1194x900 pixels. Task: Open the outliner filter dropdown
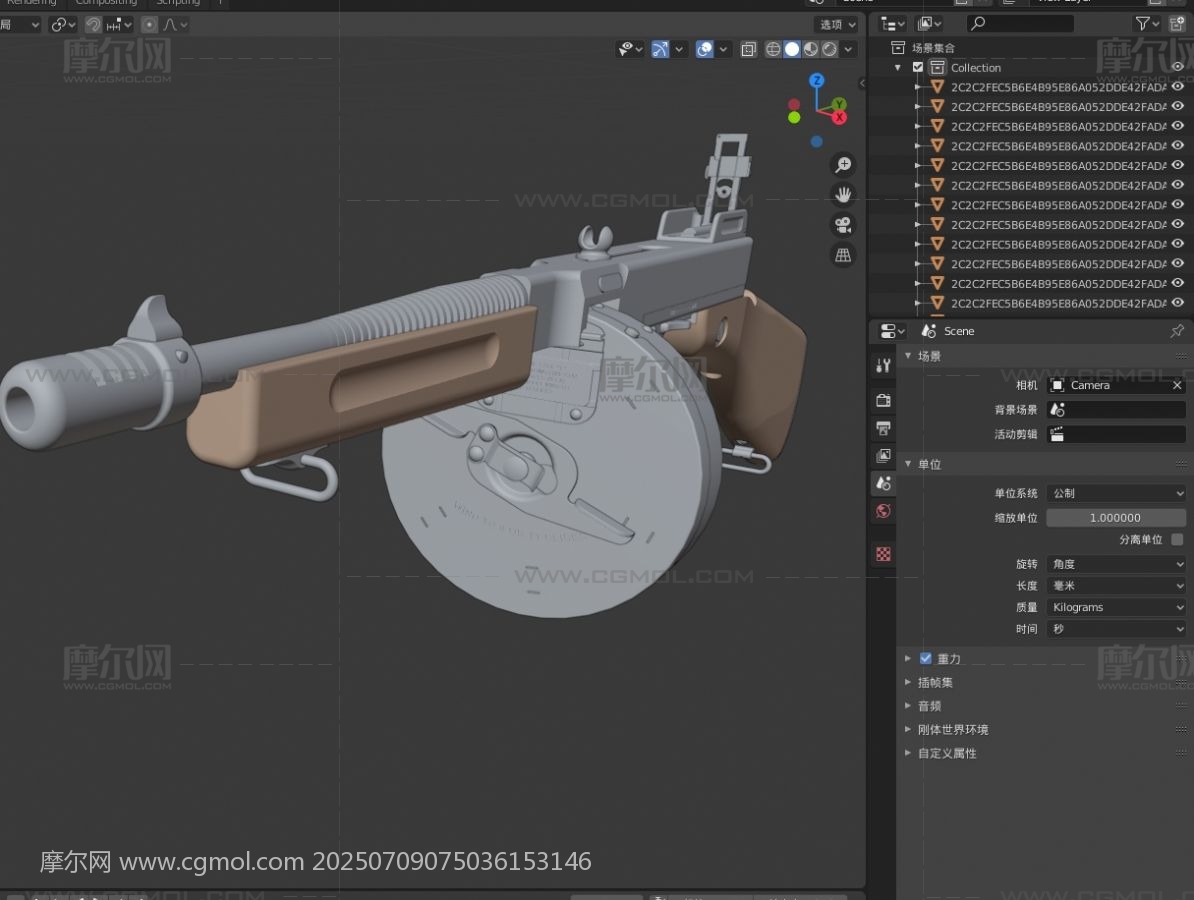click(x=1148, y=24)
